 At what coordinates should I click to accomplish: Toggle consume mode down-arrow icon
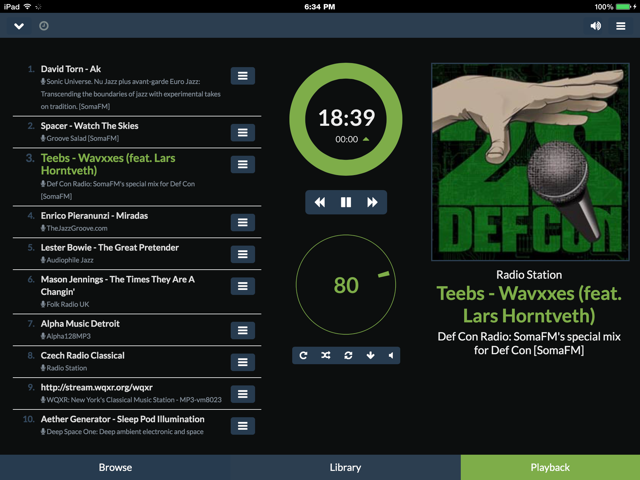[x=371, y=356]
